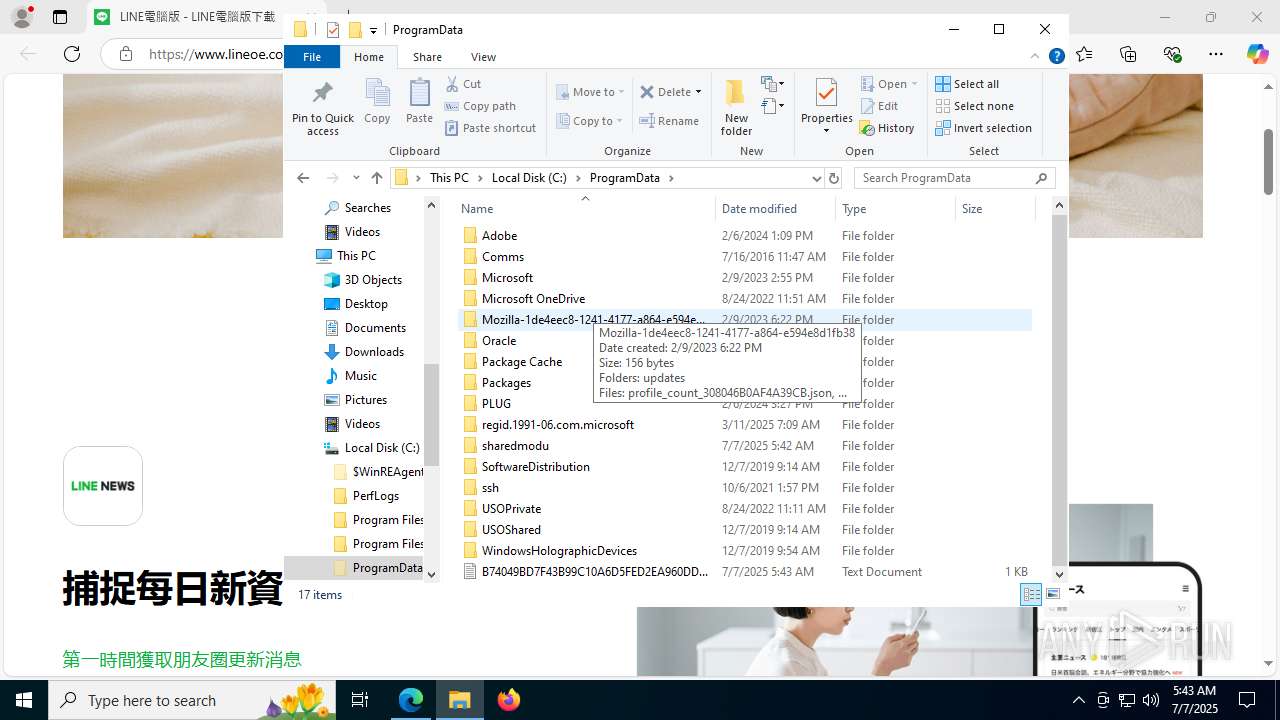Click Paste shortcut in ribbon
This screenshot has height=720, width=1280.
click(490, 128)
